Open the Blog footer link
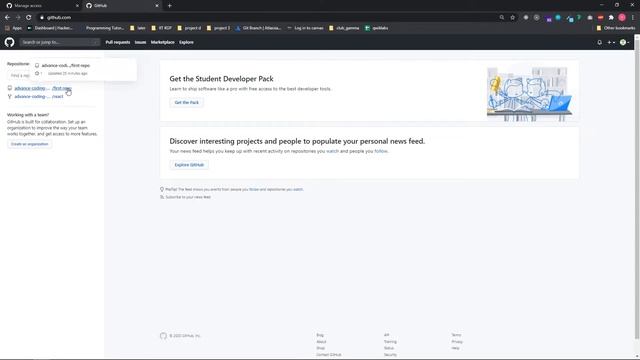 pyautogui.click(x=320, y=335)
